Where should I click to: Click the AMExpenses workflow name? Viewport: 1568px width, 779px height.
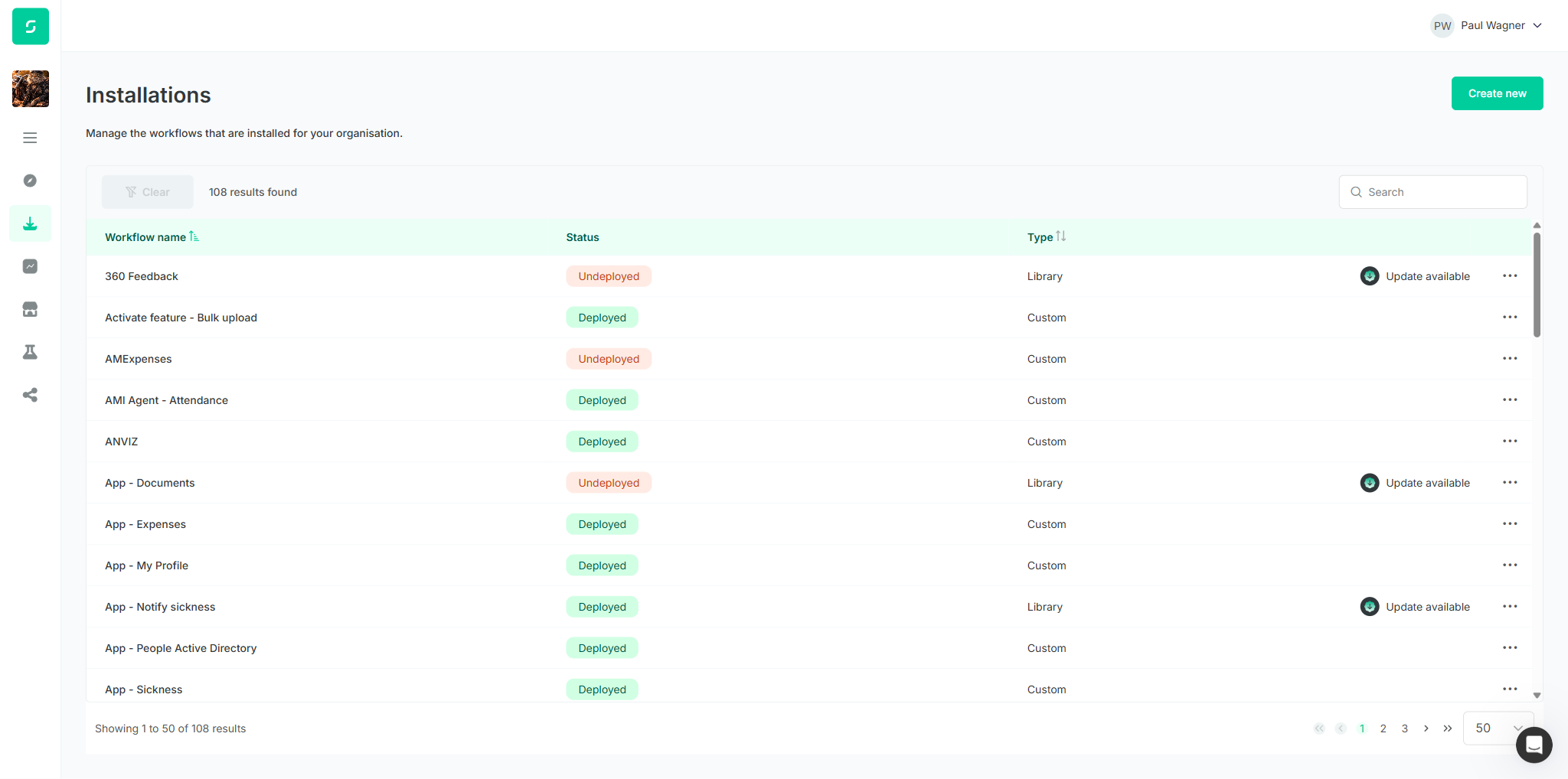click(139, 359)
